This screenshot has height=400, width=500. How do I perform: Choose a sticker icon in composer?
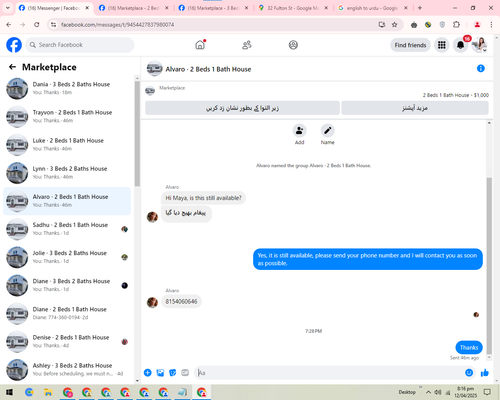tap(173, 373)
